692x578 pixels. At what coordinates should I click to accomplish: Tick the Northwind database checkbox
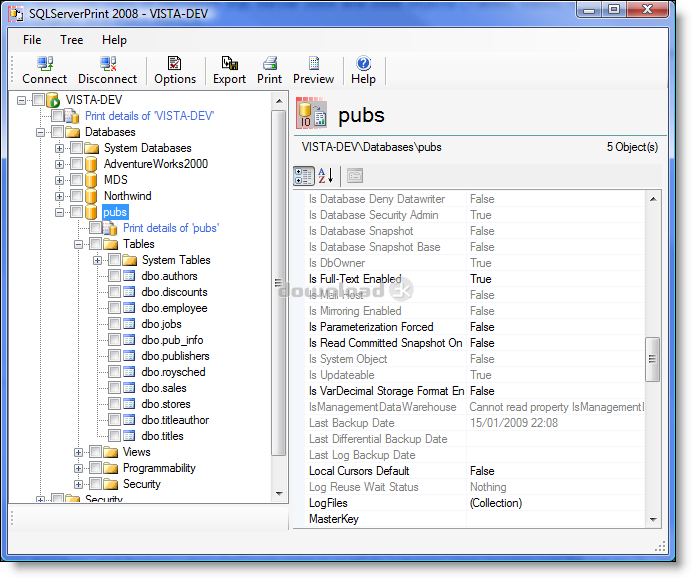click(x=76, y=195)
